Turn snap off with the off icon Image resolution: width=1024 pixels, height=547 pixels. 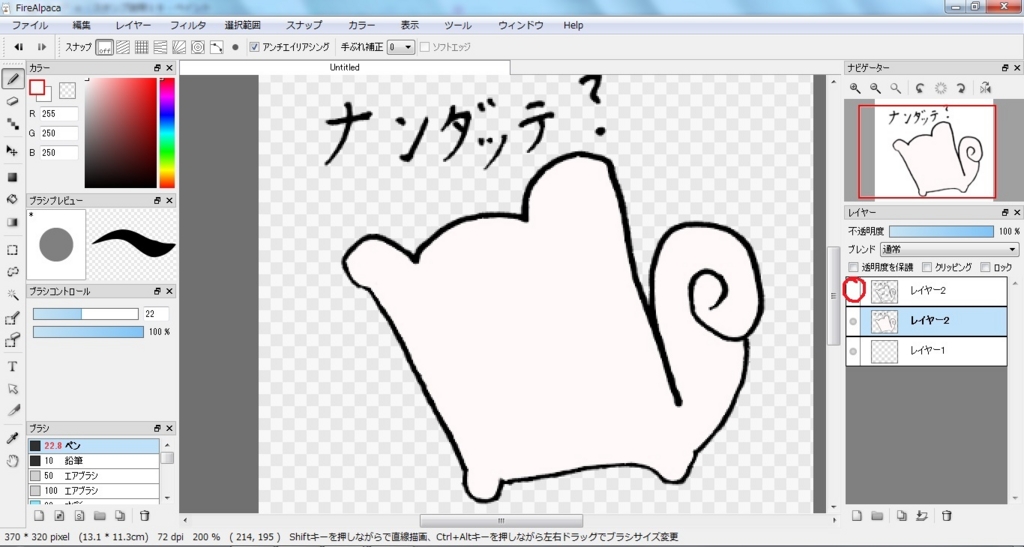[104, 47]
